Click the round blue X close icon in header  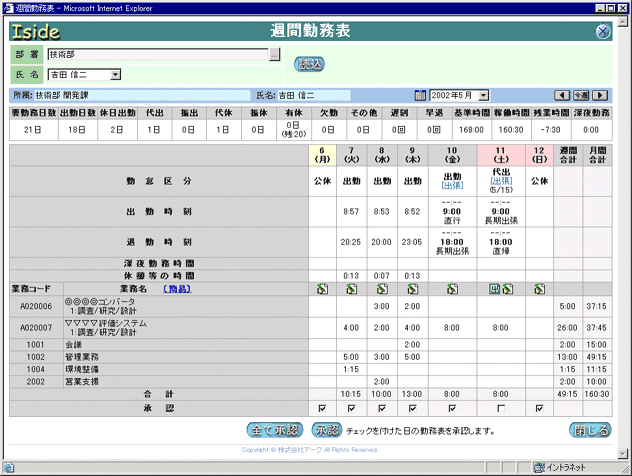[602, 31]
